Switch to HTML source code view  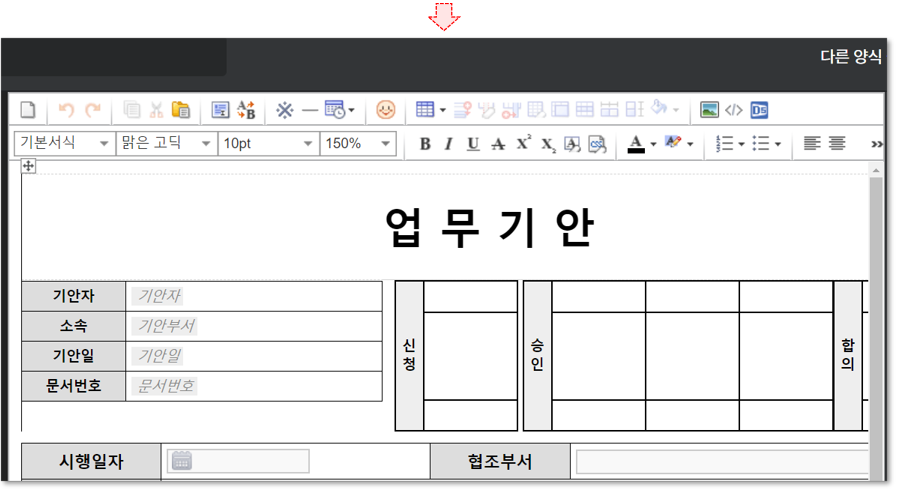point(734,110)
